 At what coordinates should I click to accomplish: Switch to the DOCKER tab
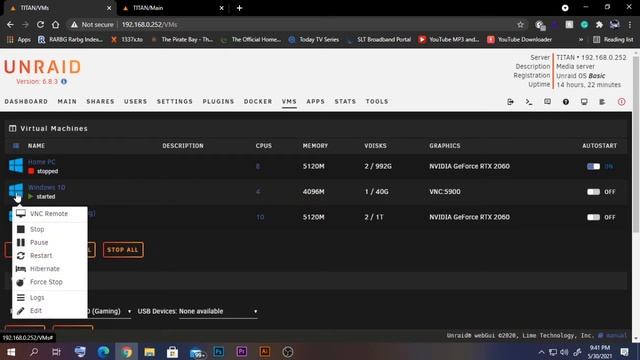(258, 101)
